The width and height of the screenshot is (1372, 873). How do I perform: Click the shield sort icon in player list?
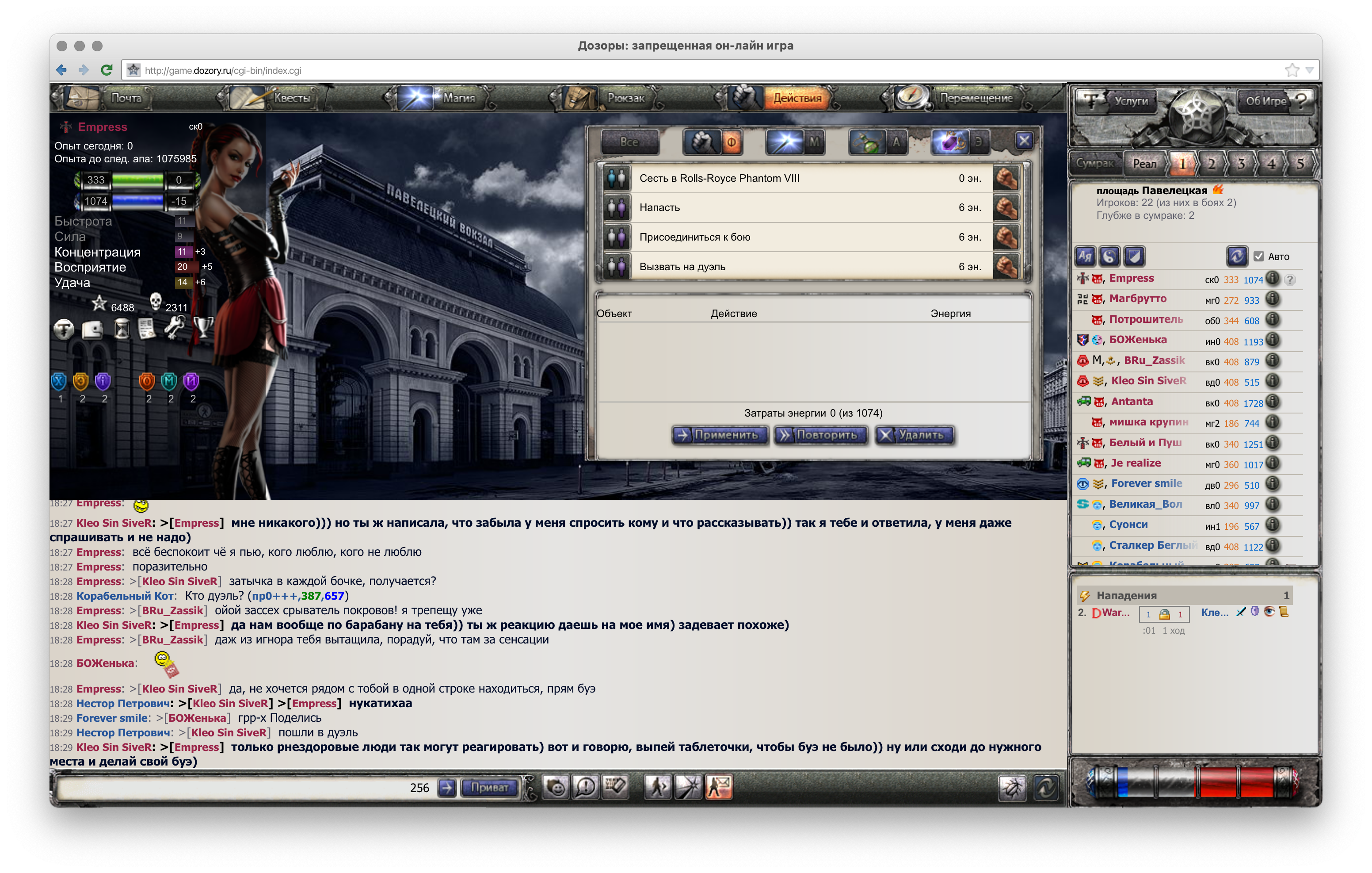coord(1134,257)
